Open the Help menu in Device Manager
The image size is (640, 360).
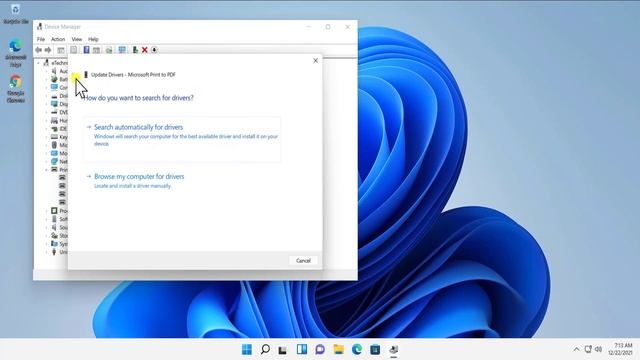[x=93, y=39]
